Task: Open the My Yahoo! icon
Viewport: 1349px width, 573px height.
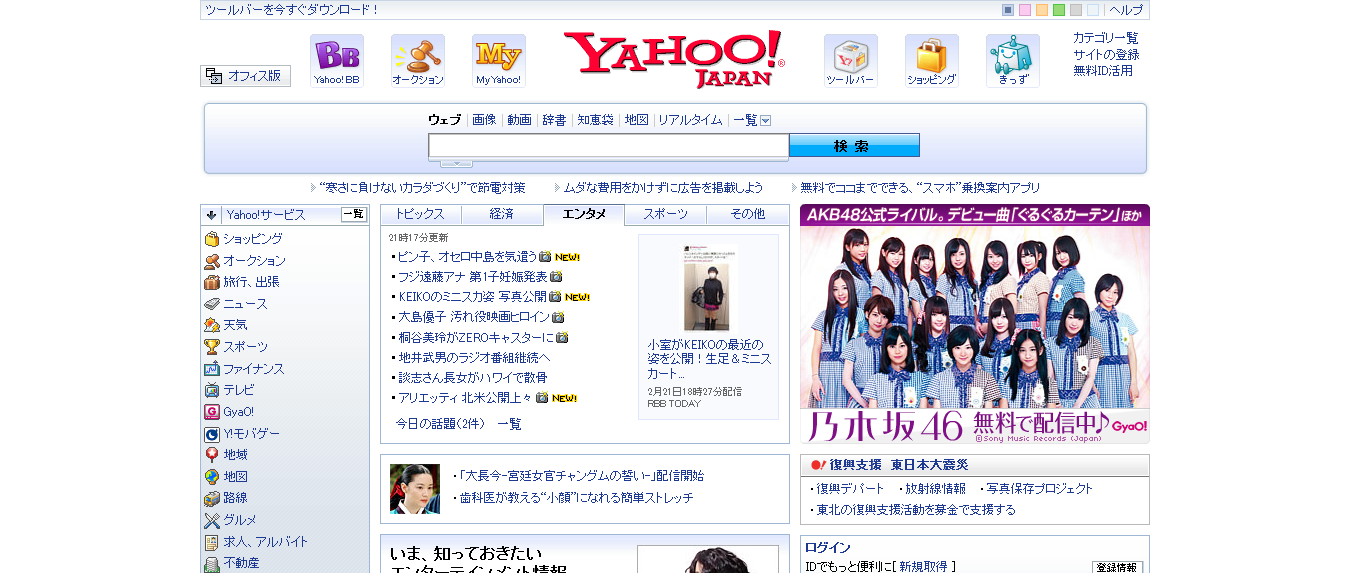Action: click(x=499, y=61)
